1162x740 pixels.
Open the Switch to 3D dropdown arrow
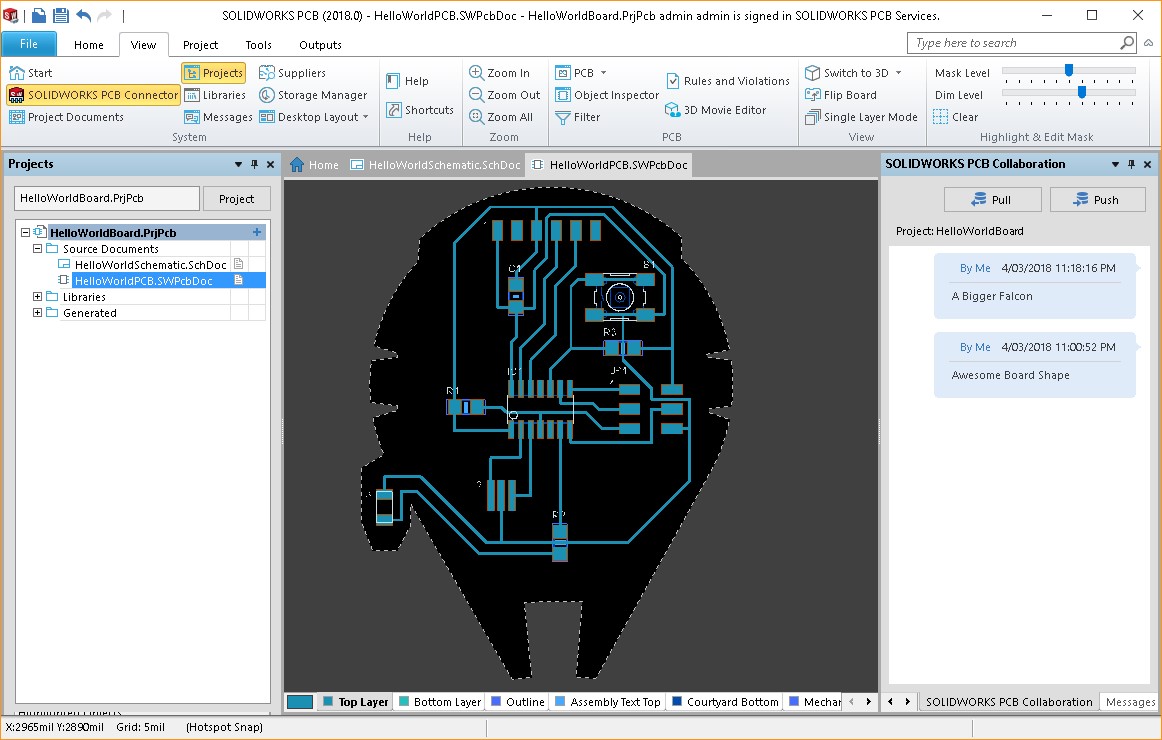click(x=898, y=73)
